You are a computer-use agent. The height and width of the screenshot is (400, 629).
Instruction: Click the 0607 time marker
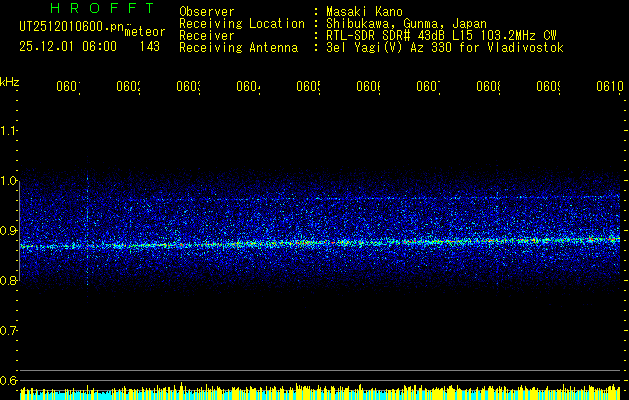(428, 86)
